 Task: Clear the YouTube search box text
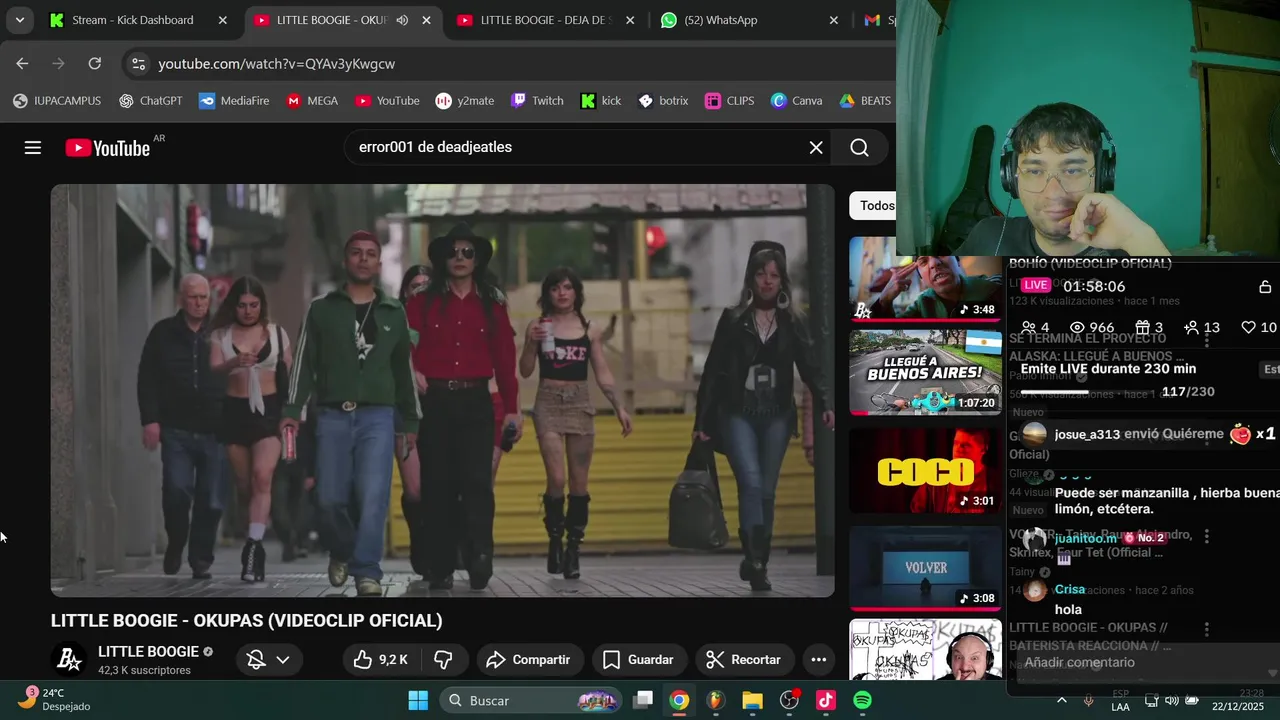pos(816,148)
